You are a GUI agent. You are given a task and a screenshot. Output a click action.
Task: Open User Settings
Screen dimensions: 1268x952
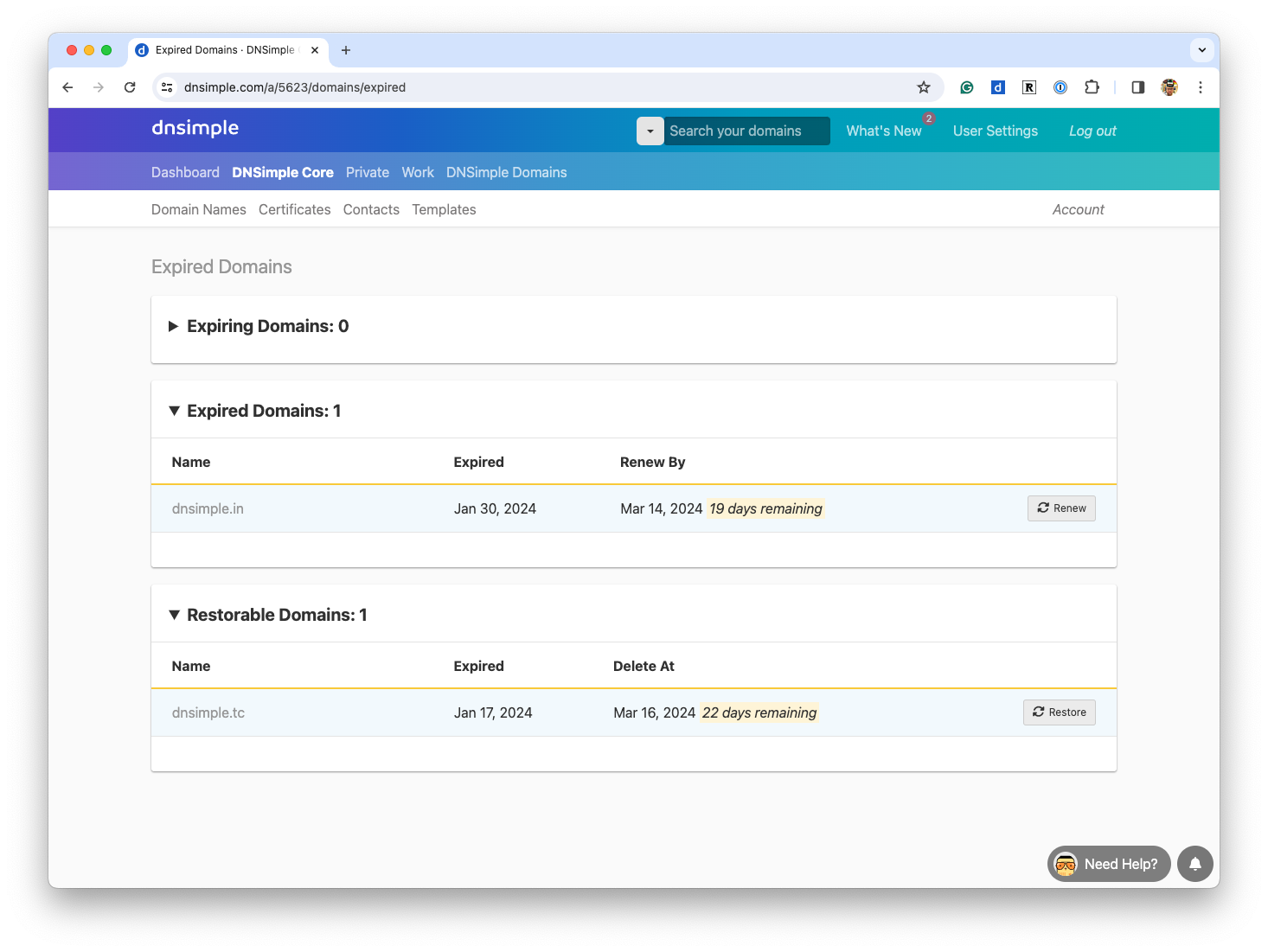coord(996,131)
